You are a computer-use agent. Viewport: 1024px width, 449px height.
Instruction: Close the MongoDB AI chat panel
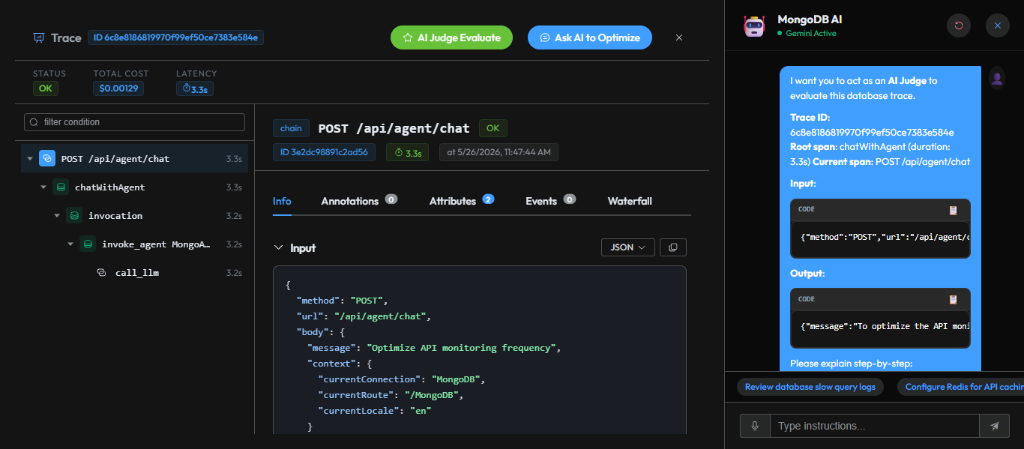997,25
